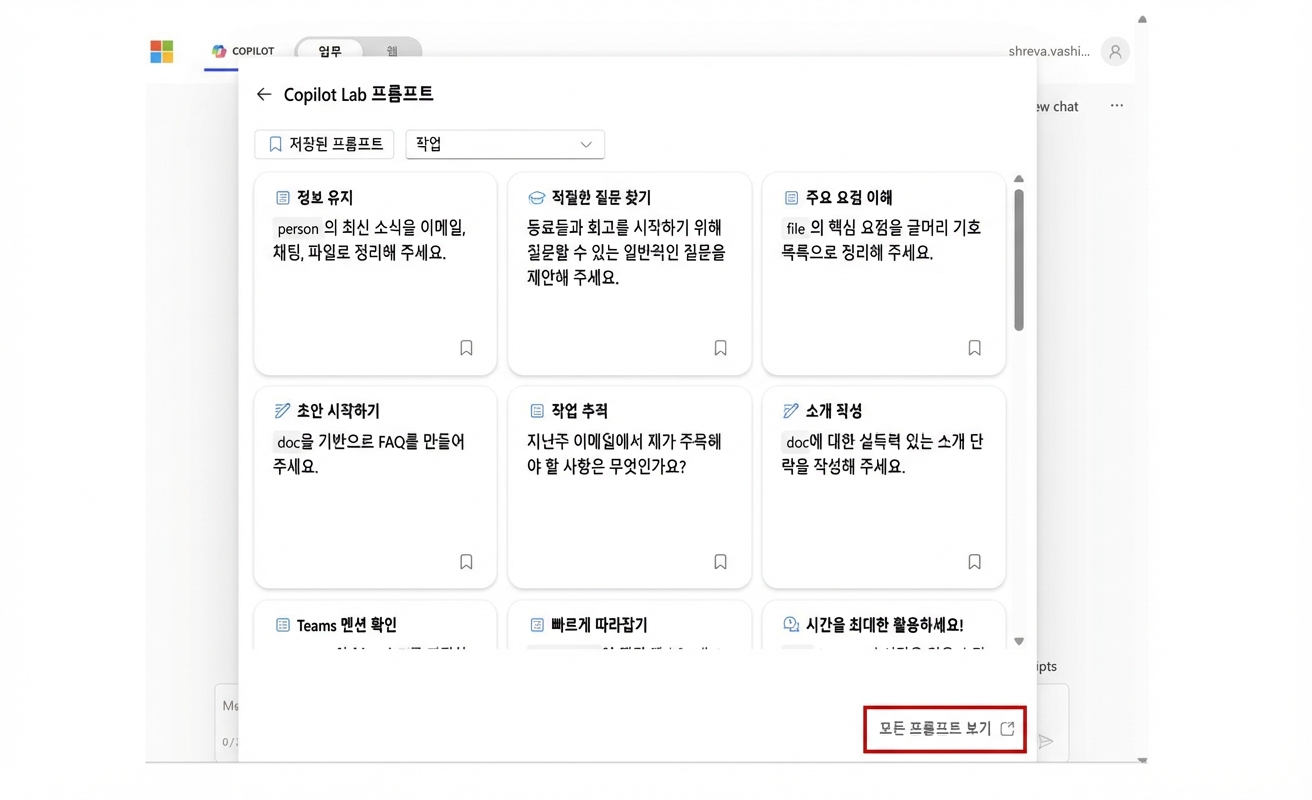Bookmark the 소개 작성 prompt card
This screenshot has height=800, width=1312.
(974, 562)
